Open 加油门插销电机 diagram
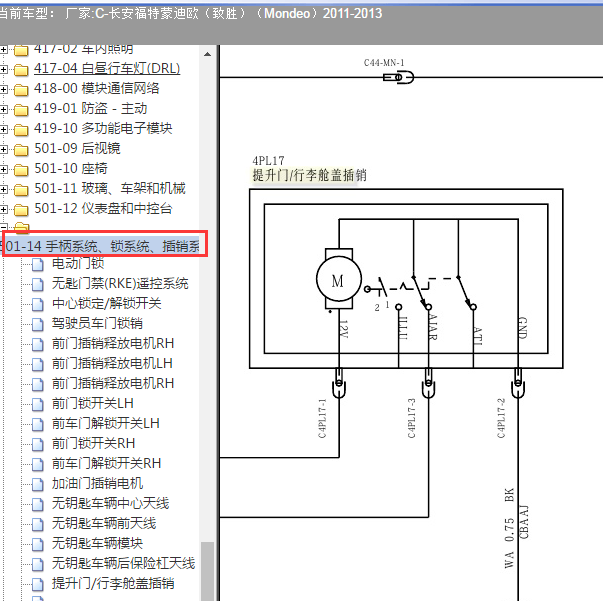Screen dimensions: 603x601 (97, 484)
